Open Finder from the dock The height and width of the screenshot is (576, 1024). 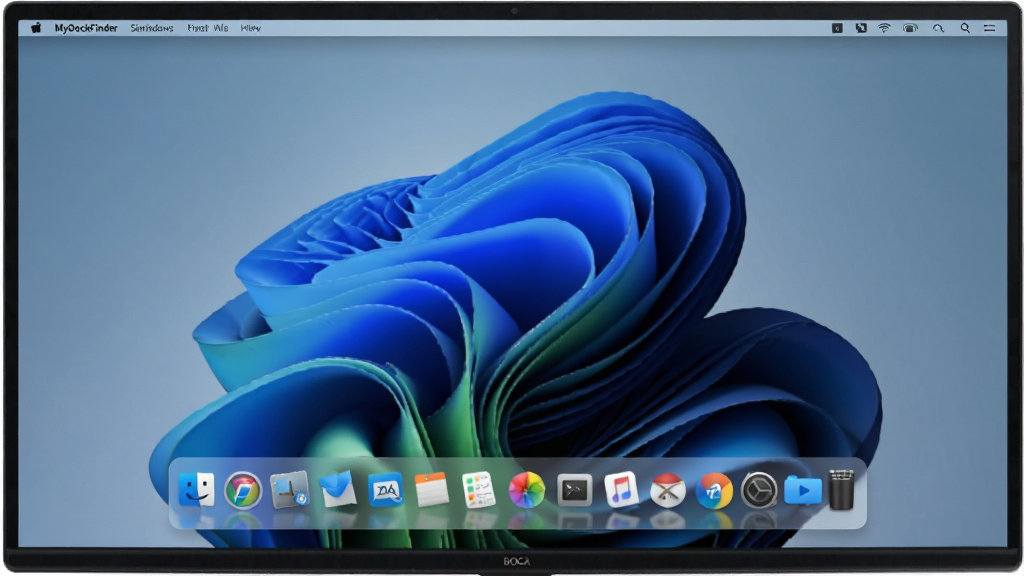click(x=197, y=490)
